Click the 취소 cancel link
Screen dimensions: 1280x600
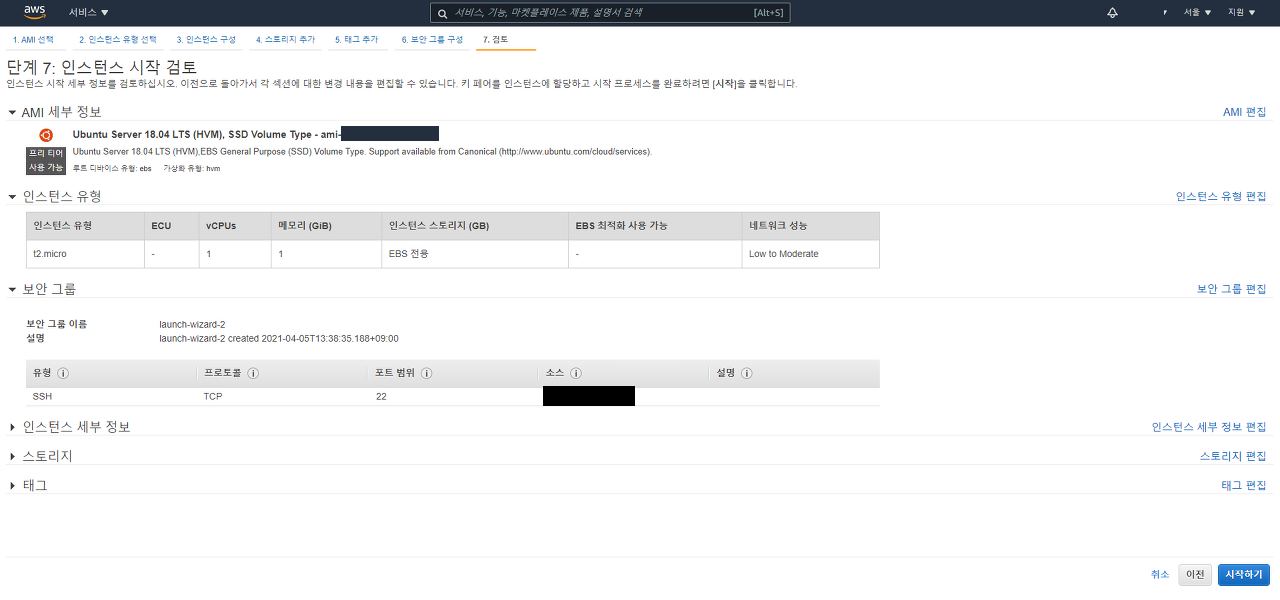(1160, 575)
